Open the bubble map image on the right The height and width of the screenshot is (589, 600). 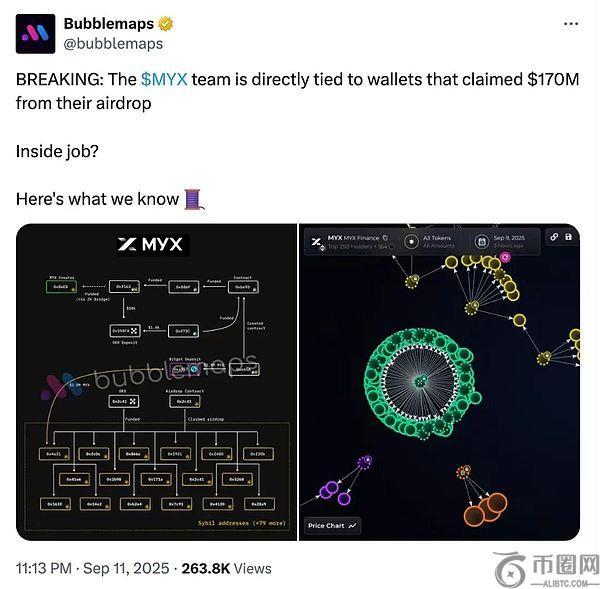pyautogui.click(x=439, y=382)
